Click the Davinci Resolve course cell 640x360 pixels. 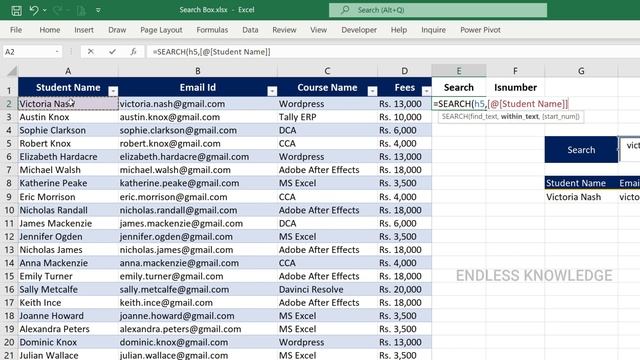(327, 289)
